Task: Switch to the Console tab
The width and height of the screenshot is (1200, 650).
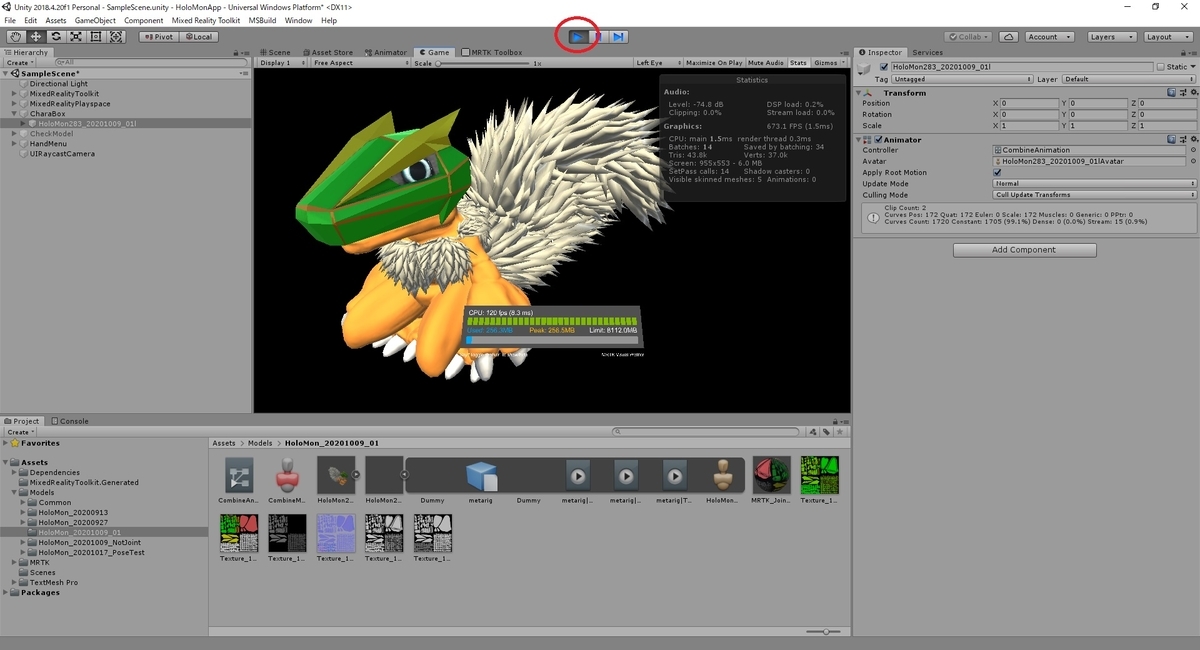Action: [70, 421]
